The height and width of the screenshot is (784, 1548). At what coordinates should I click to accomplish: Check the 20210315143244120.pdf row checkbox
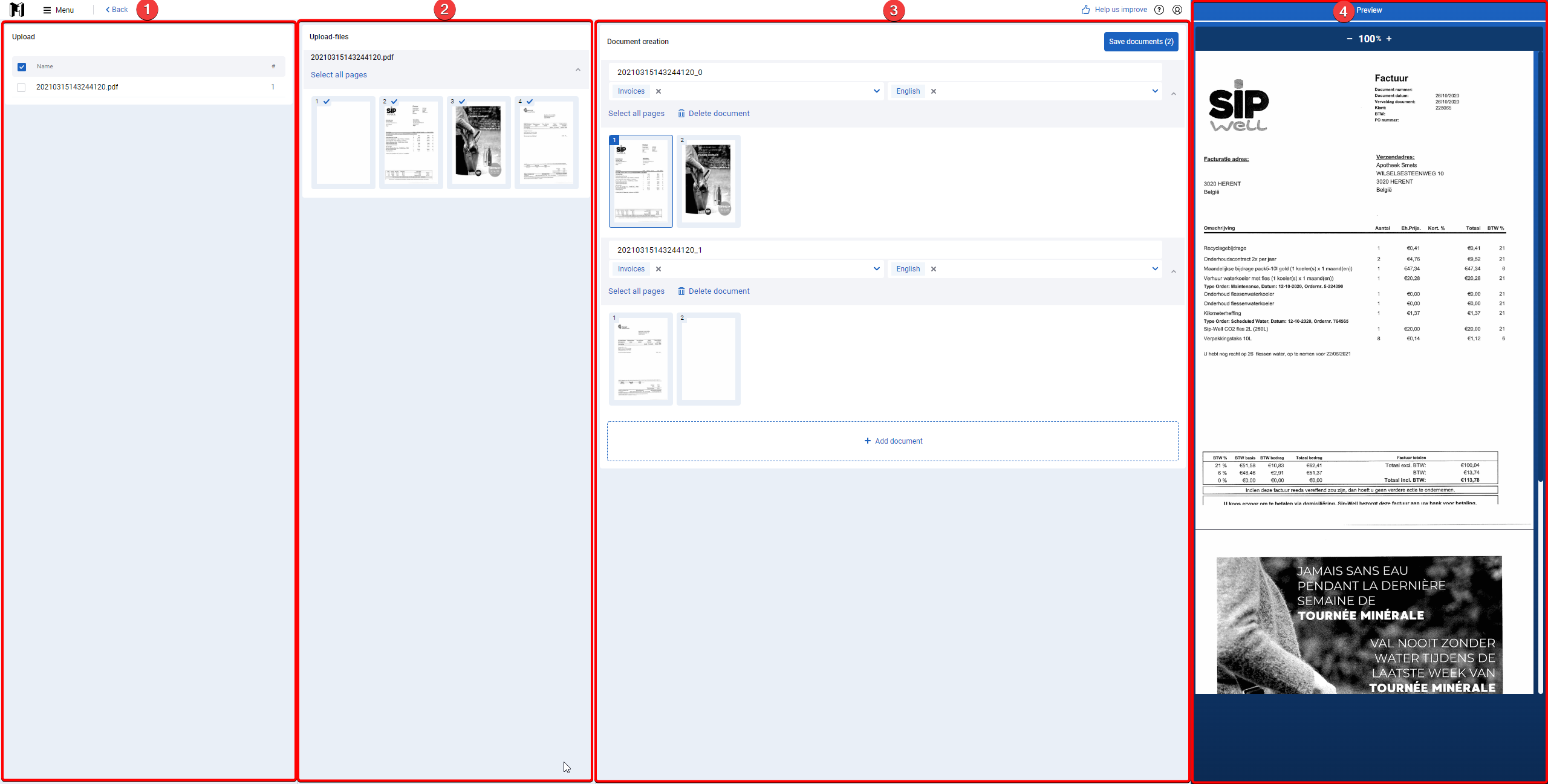pyautogui.click(x=21, y=87)
